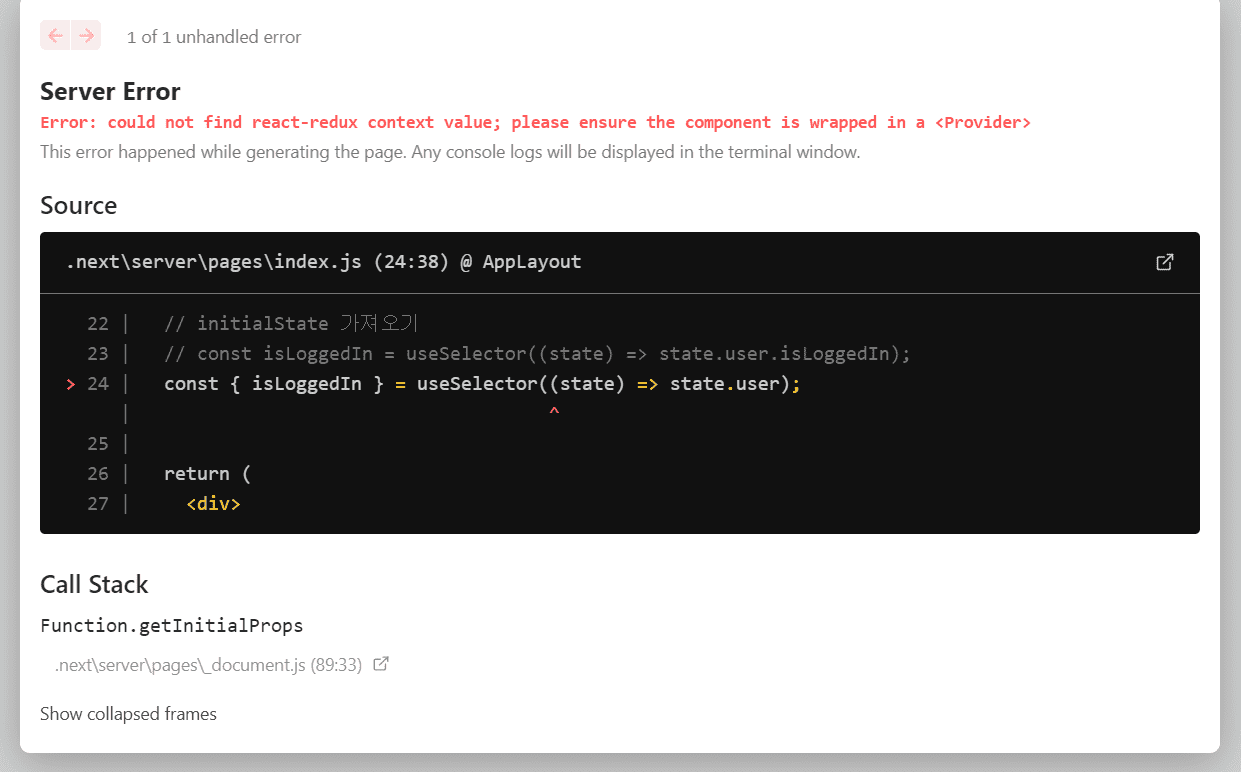1241x772 pixels.
Task: Click the 'return (' code on line 26
Action: [207, 474]
